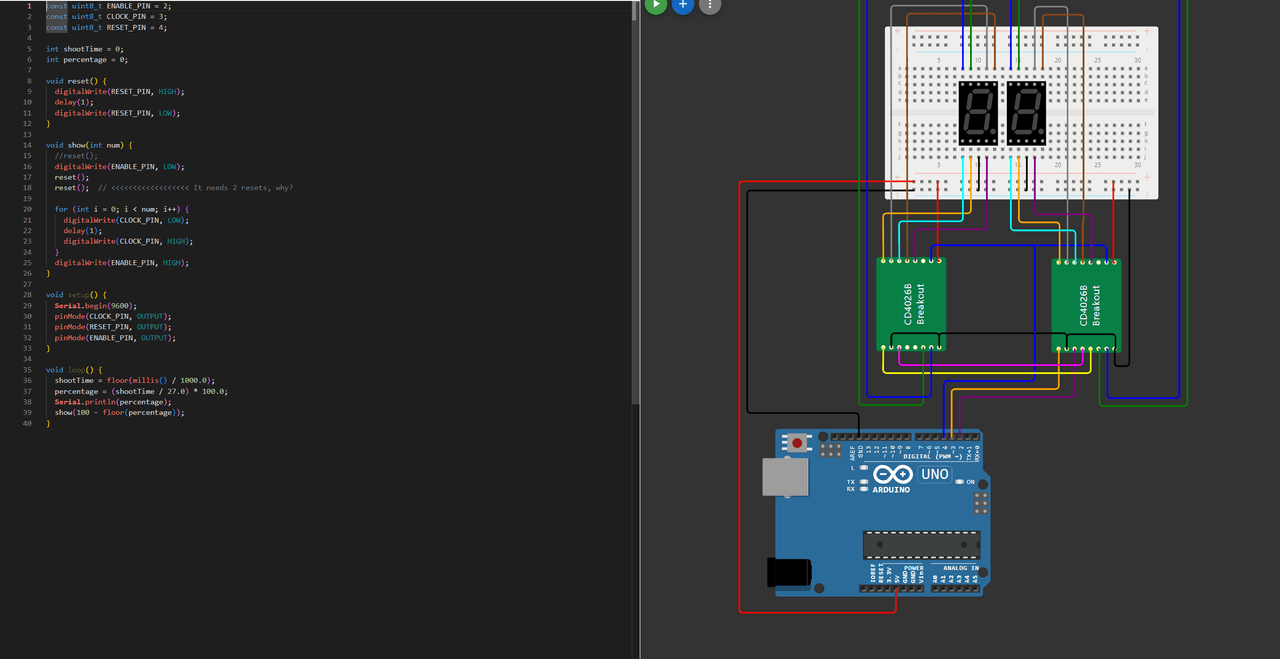The height and width of the screenshot is (659, 1280).
Task: Click the Arduino infinity logo on the board
Action: pyautogui.click(x=890, y=474)
